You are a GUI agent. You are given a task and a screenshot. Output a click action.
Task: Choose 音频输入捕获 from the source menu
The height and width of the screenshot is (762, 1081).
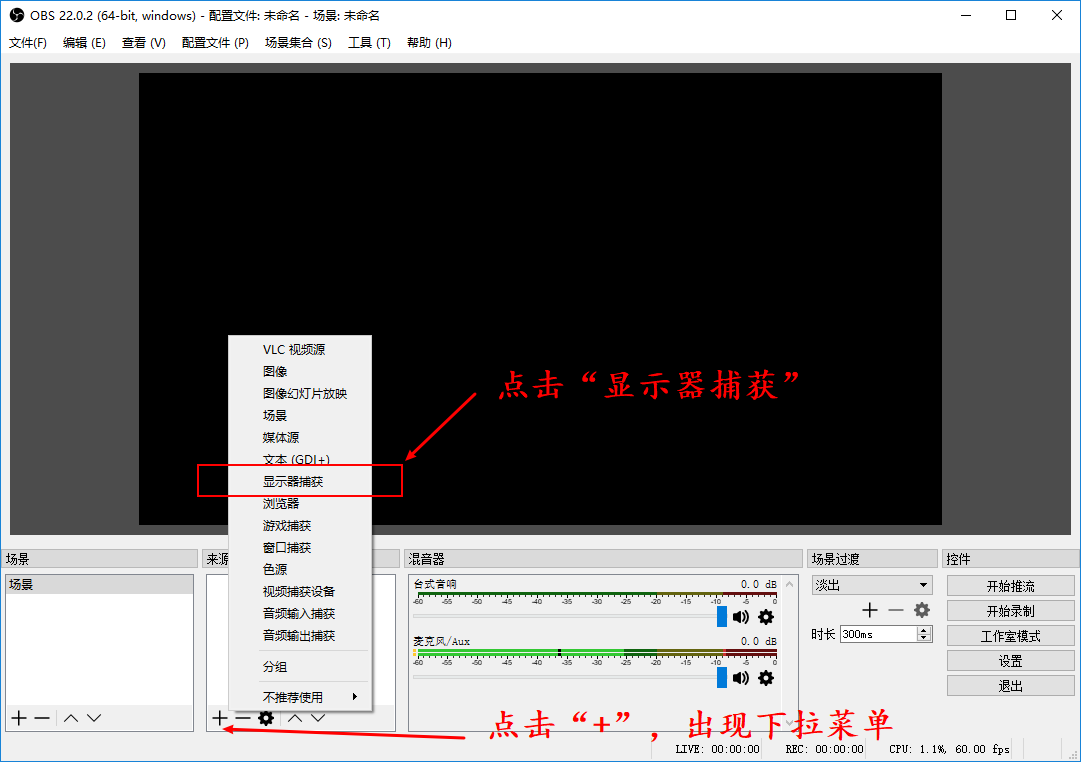[300, 614]
